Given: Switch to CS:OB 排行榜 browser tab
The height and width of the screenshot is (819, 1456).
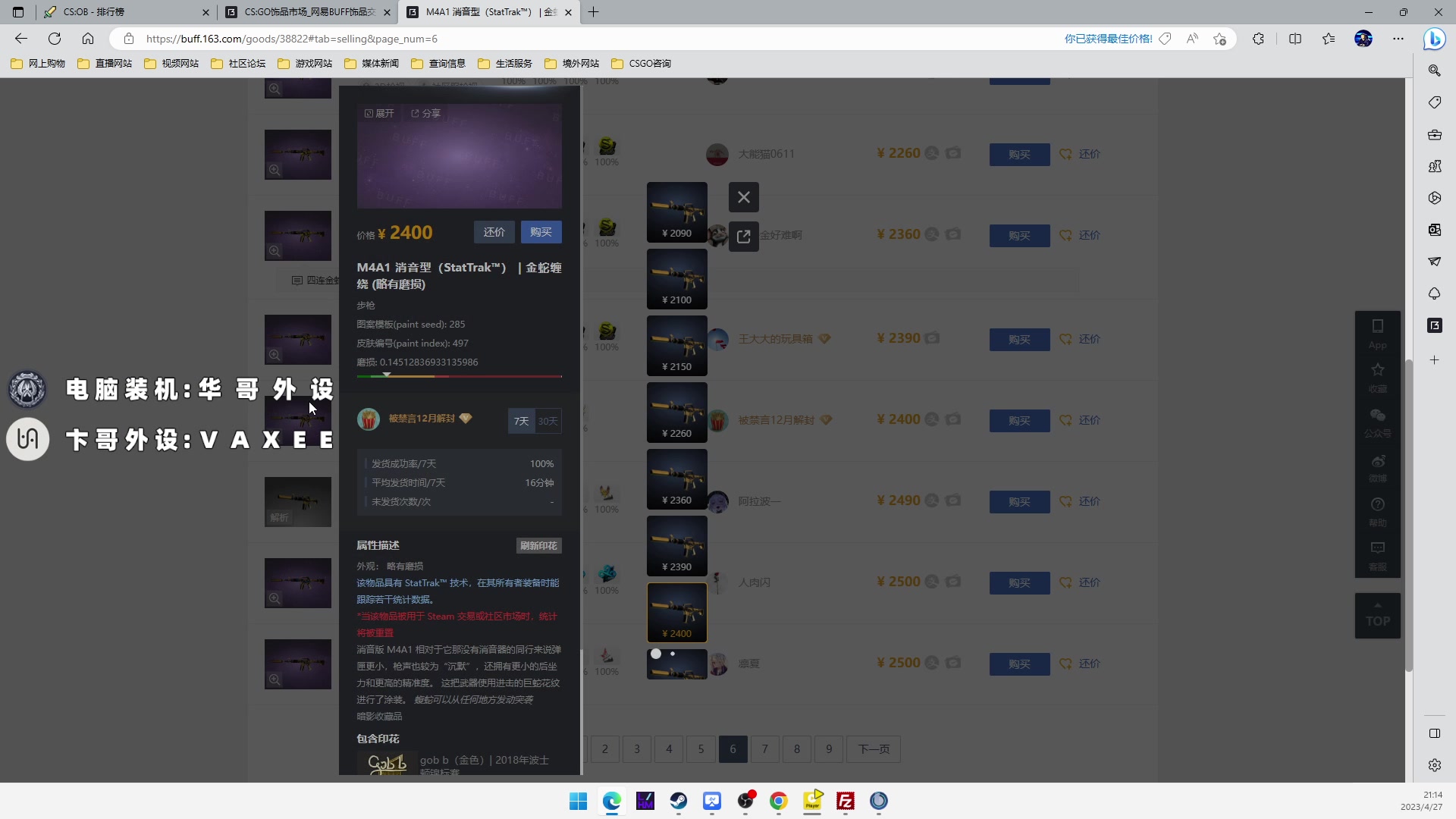Looking at the screenshot, I should 126,12.
